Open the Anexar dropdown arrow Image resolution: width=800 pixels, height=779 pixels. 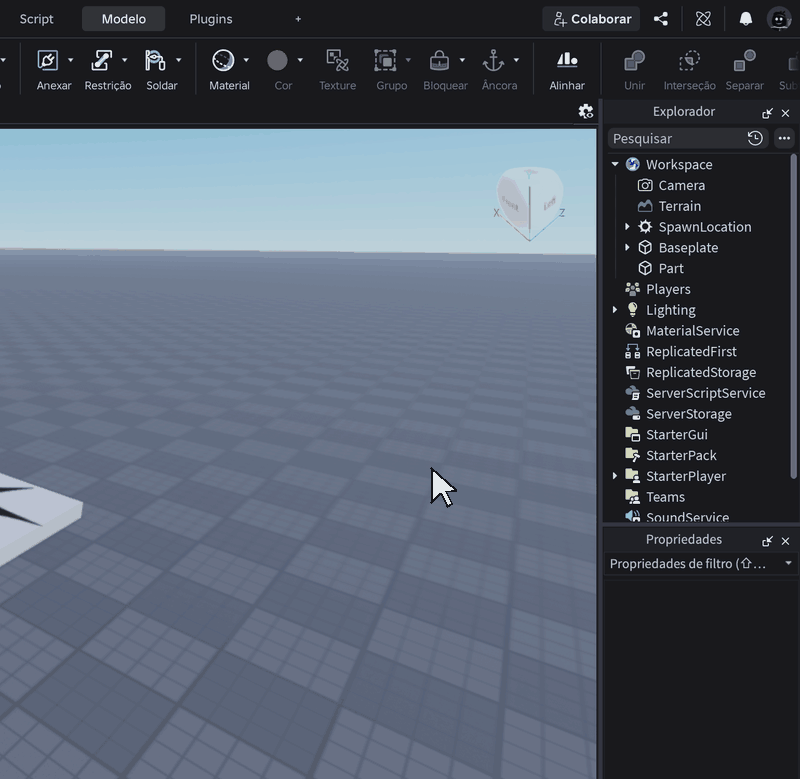(x=70, y=60)
